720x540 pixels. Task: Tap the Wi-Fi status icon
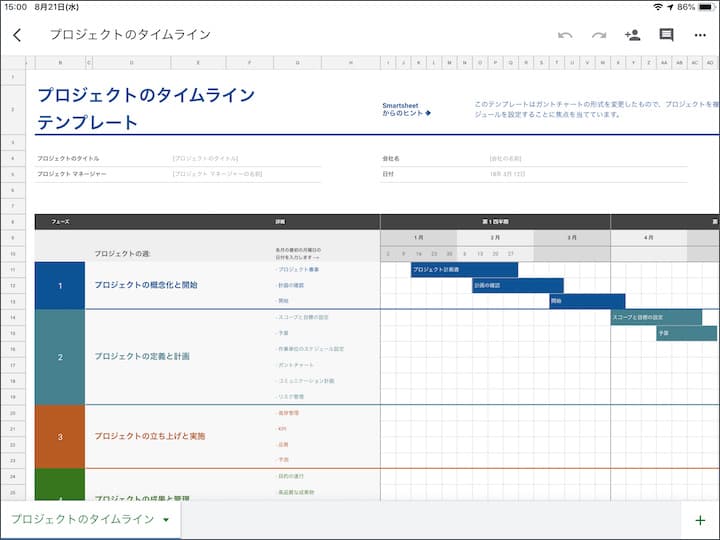coord(658,7)
